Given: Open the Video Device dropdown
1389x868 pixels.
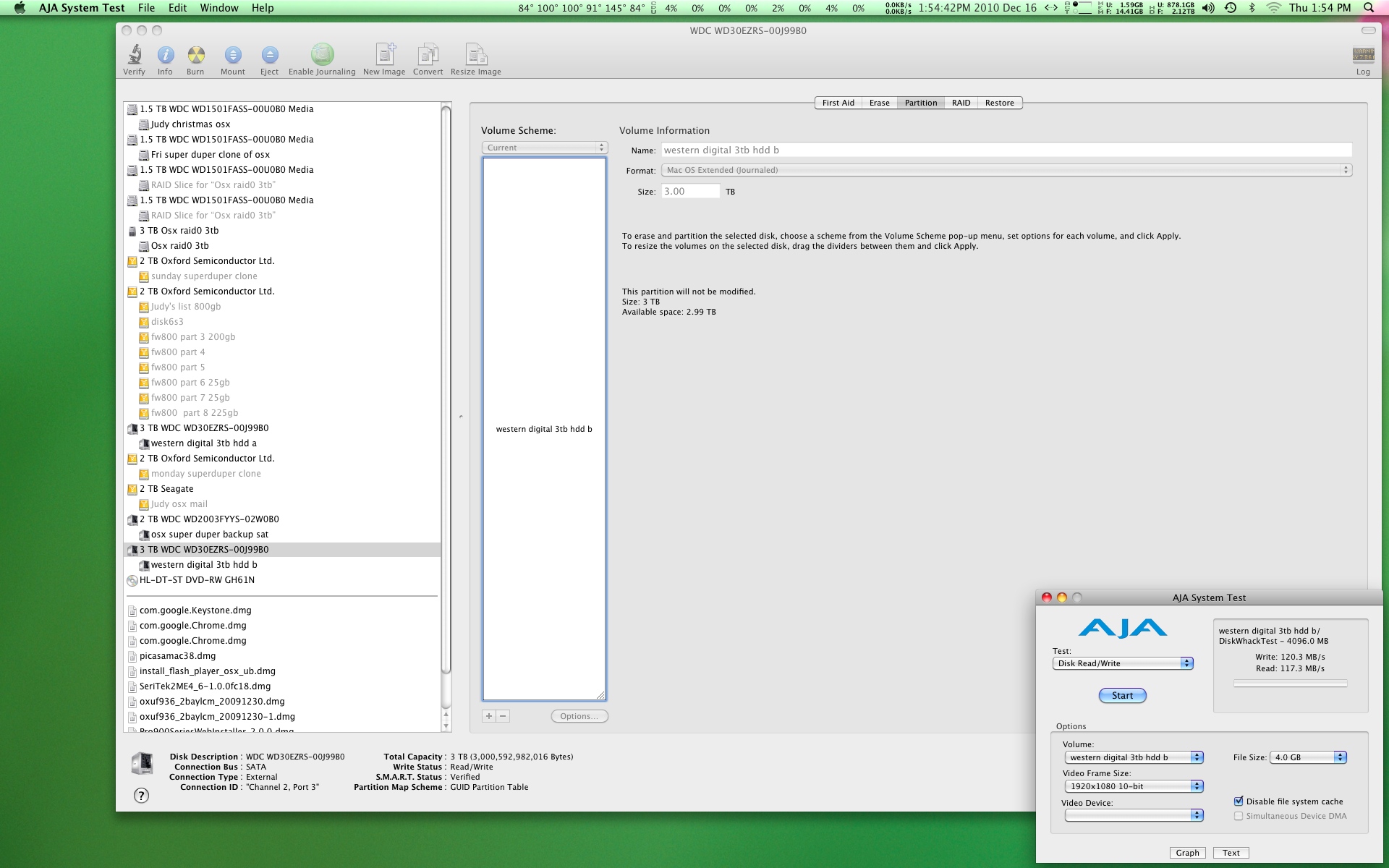Looking at the screenshot, I should pos(1134,815).
